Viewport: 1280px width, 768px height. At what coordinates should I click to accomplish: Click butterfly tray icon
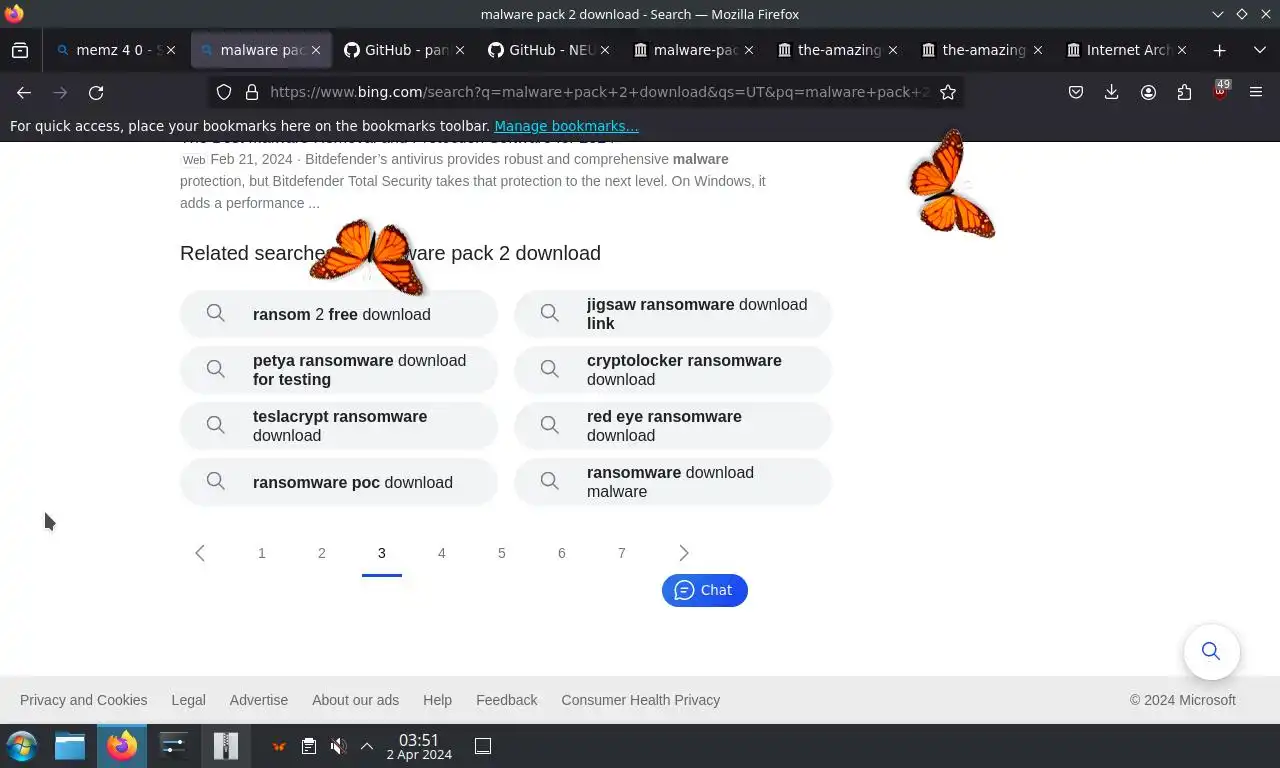click(279, 746)
